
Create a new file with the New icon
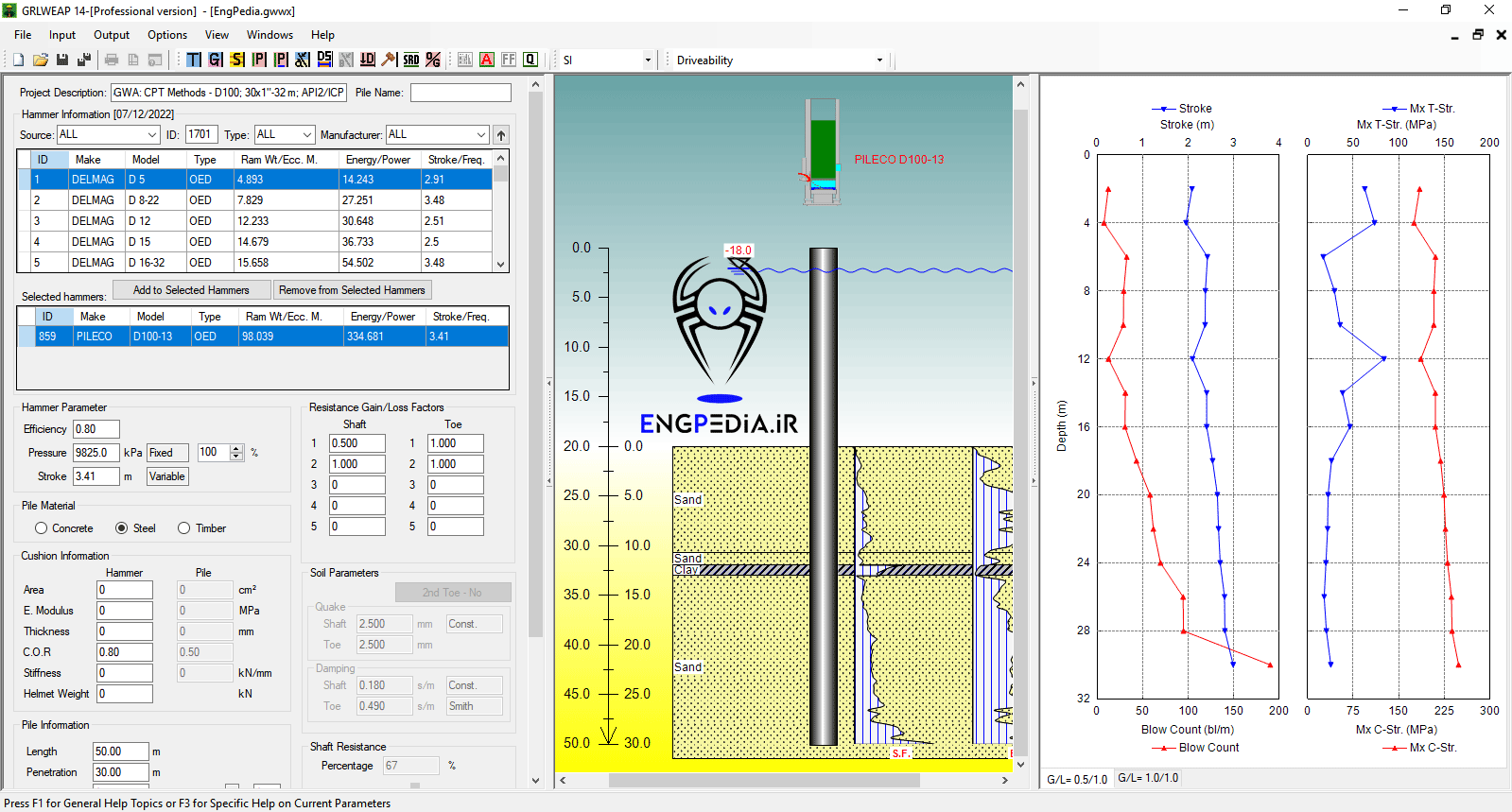click(x=18, y=60)
